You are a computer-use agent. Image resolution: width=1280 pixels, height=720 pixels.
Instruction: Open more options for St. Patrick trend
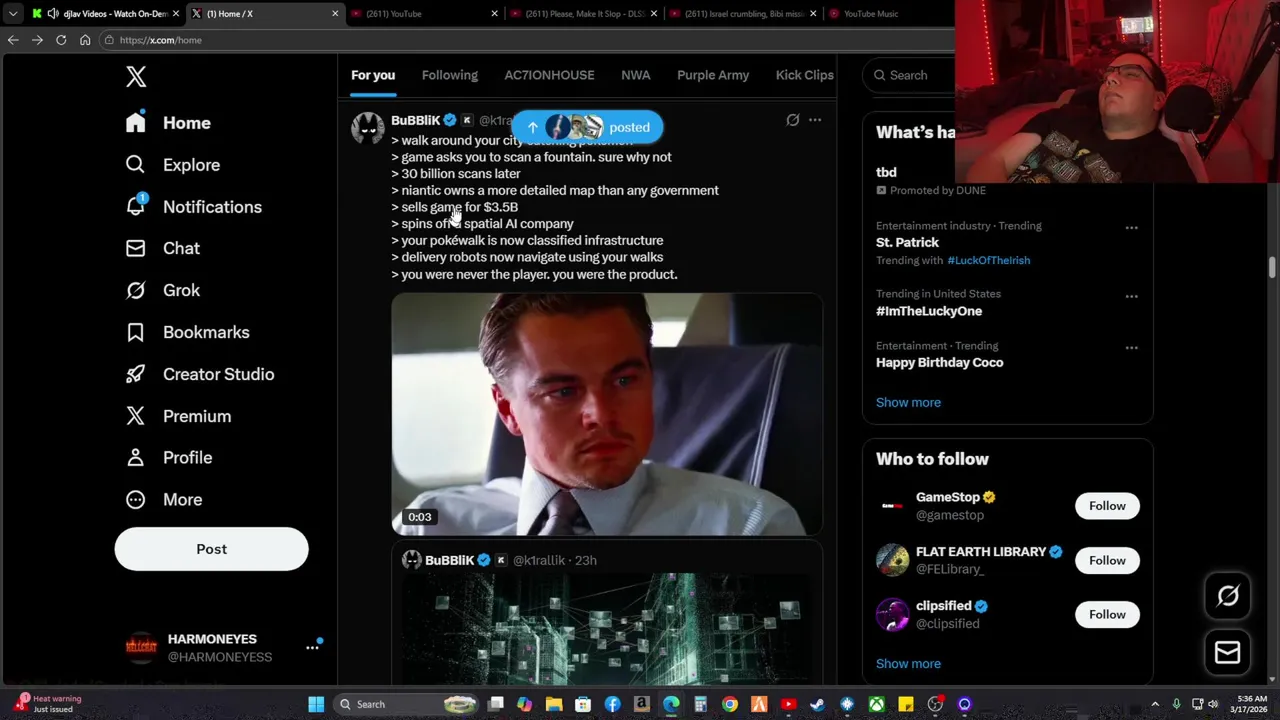tap(1131, 228)
